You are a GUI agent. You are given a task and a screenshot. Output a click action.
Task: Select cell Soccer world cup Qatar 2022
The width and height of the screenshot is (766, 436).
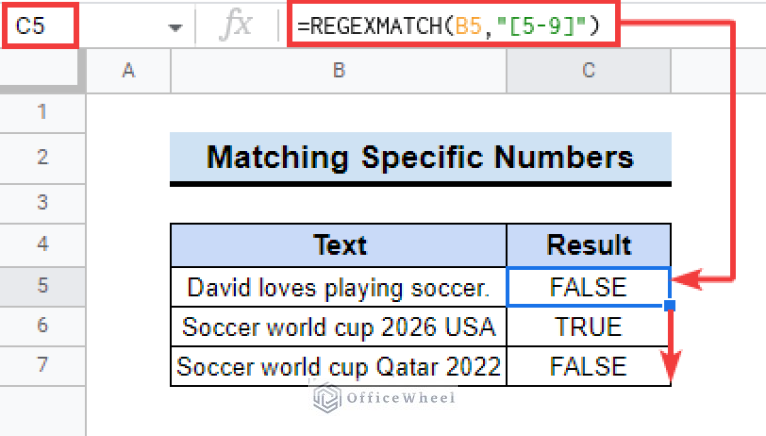click(339, 366)
